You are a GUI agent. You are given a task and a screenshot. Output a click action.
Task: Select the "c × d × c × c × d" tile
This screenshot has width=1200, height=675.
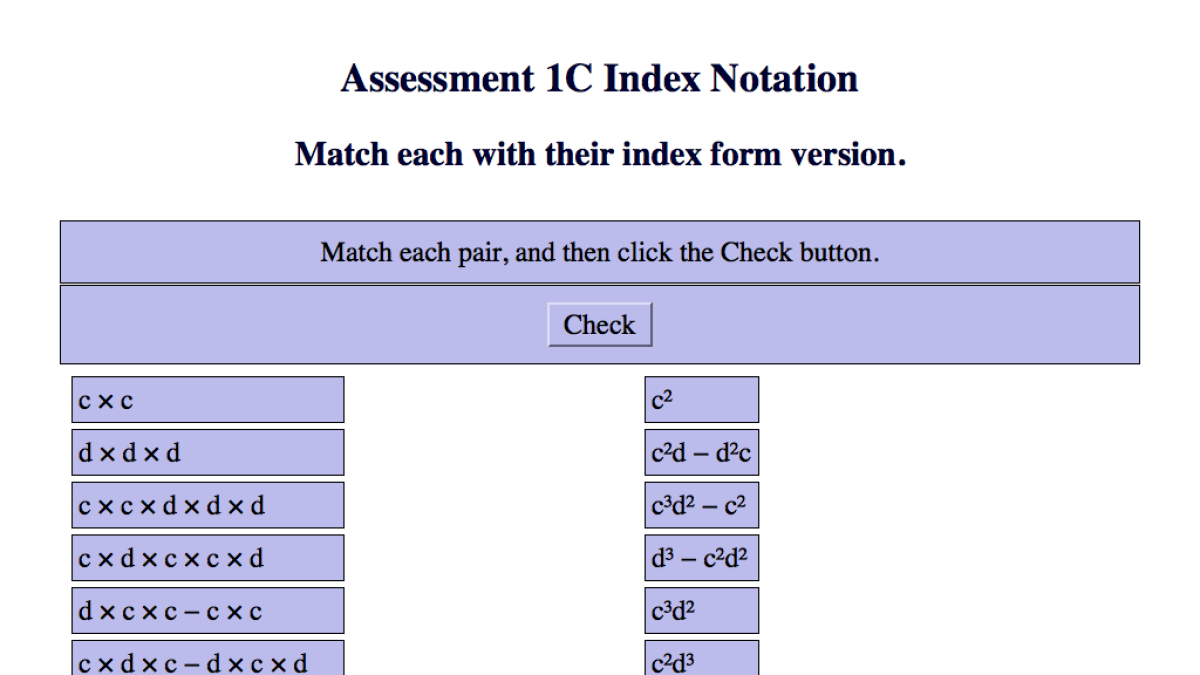[207, 557]
